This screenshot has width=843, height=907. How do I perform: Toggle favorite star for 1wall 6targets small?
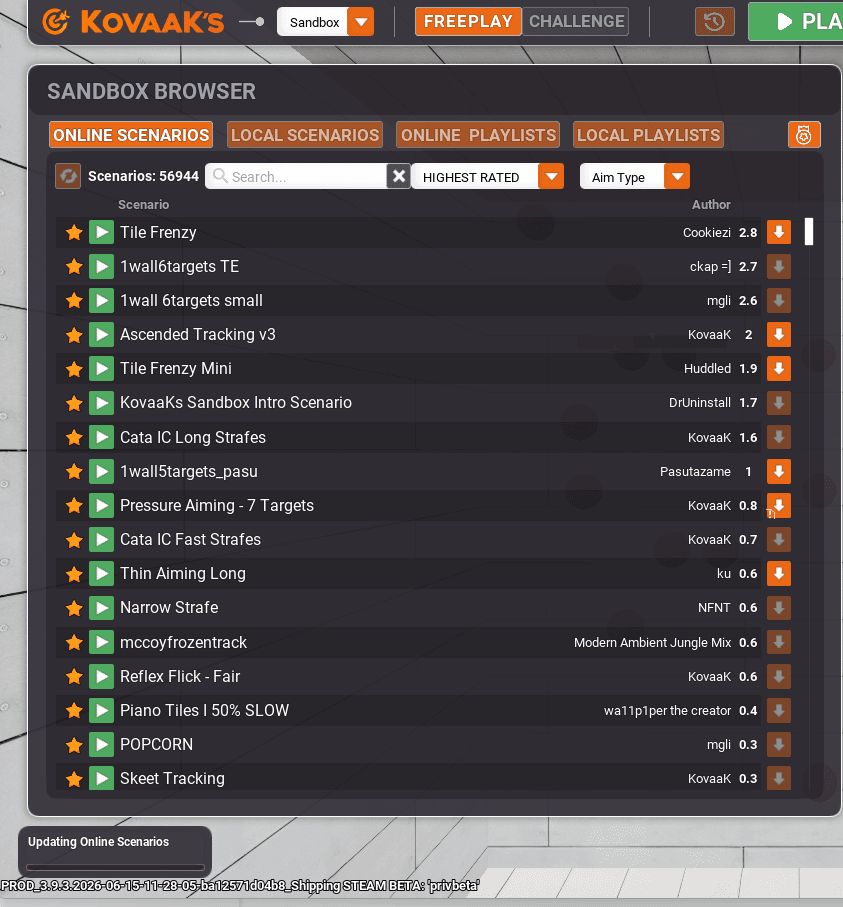74,301
